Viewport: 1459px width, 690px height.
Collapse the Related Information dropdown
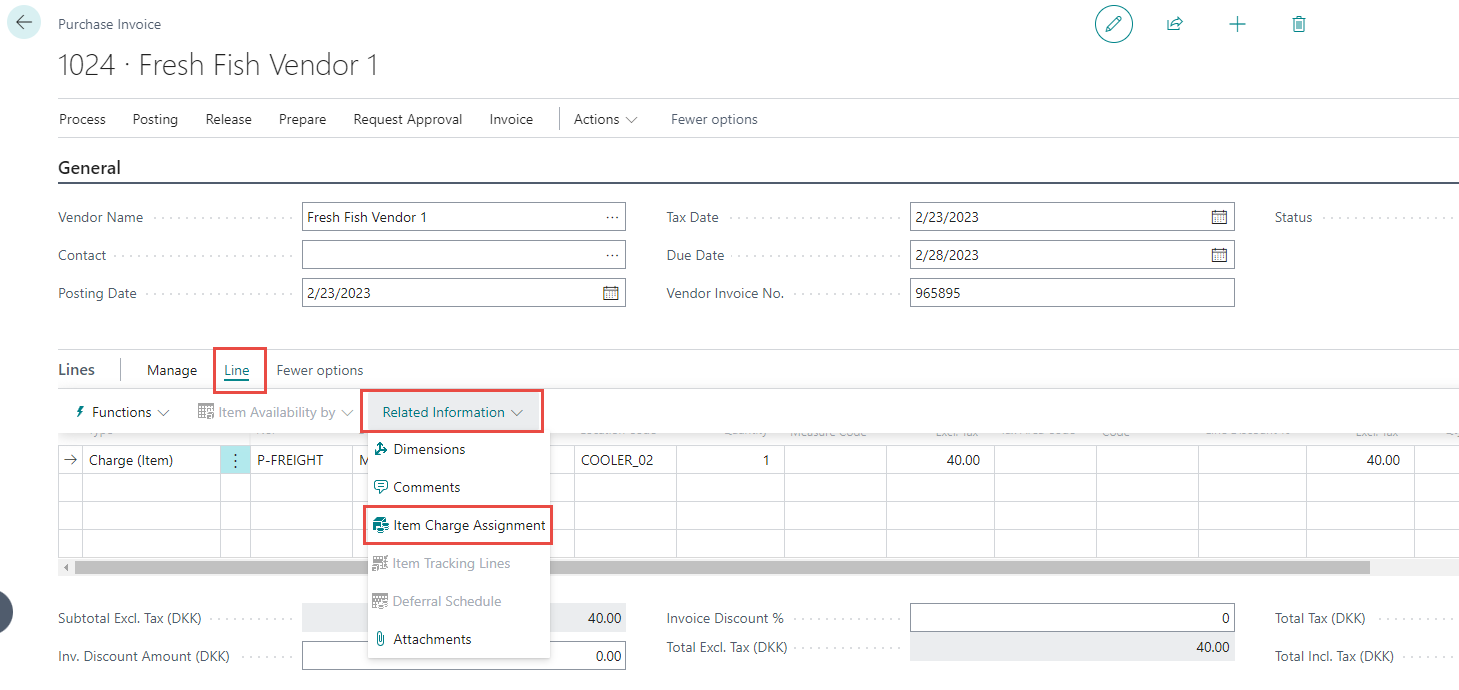tap(452, 412)
